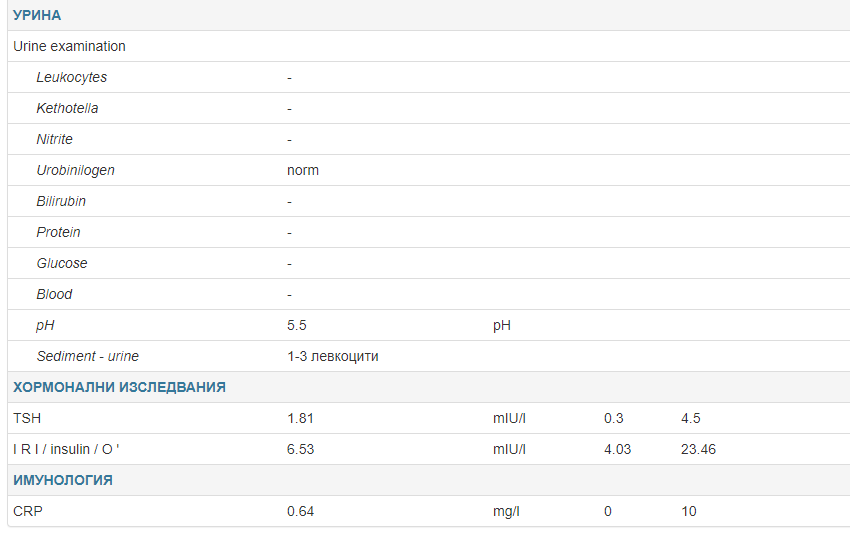
Task: Select the Urine examination row label
Action: pyautogui.click(x=69, y=46)
